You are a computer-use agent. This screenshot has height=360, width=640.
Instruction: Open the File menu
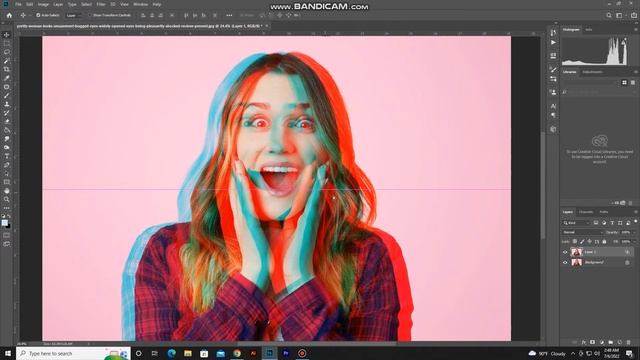click(18, 4)
